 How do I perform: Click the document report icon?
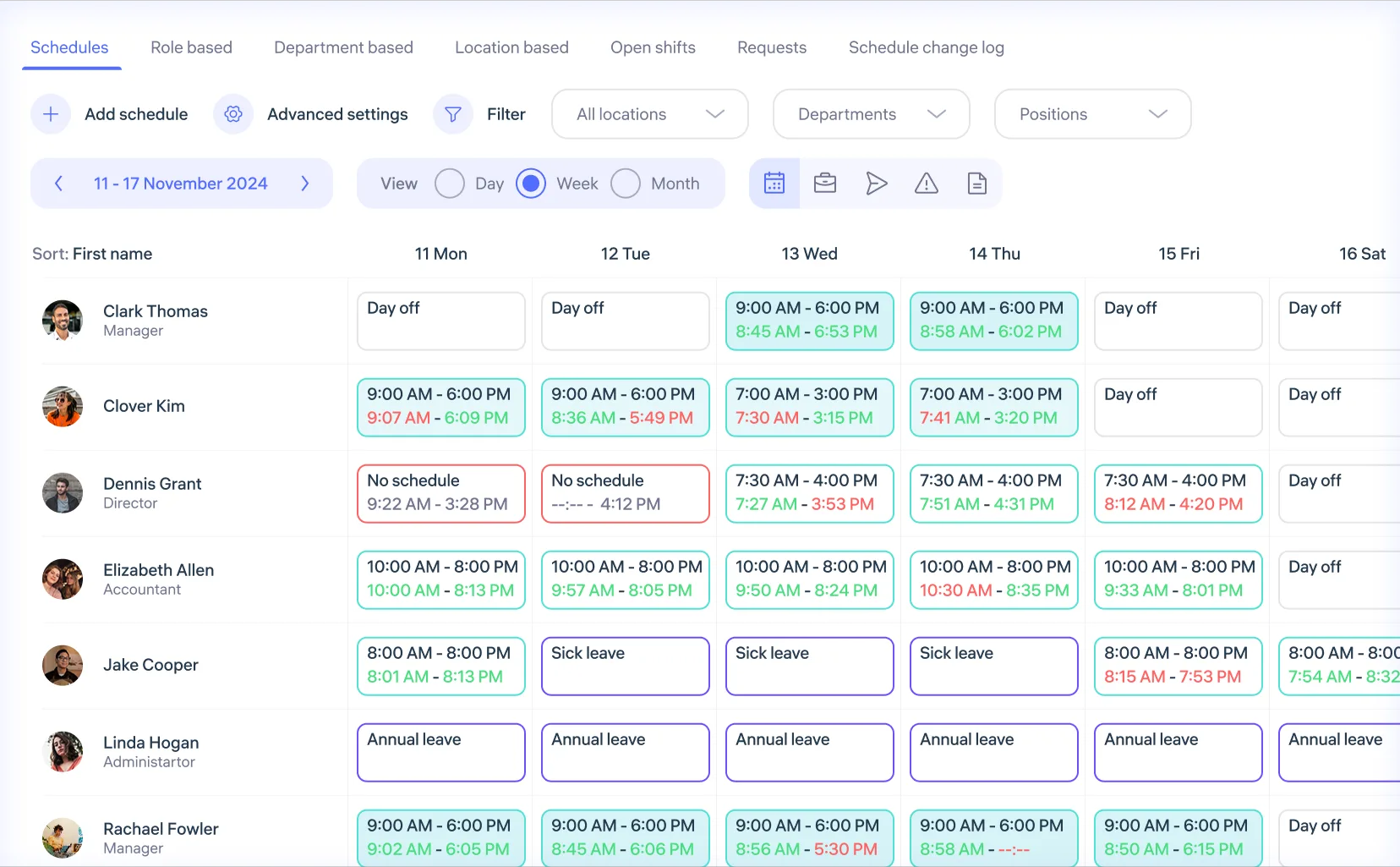[977, 184]
